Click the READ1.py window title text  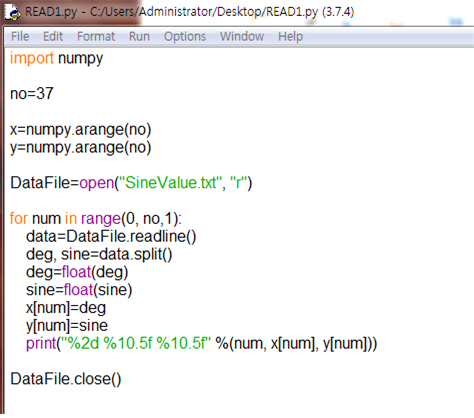pos(190,12)
